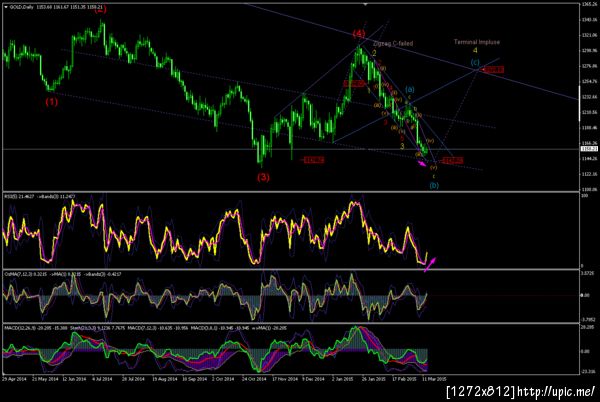
Task: Click red price tag right of the (v) label
Action: [x=452, y=160]
